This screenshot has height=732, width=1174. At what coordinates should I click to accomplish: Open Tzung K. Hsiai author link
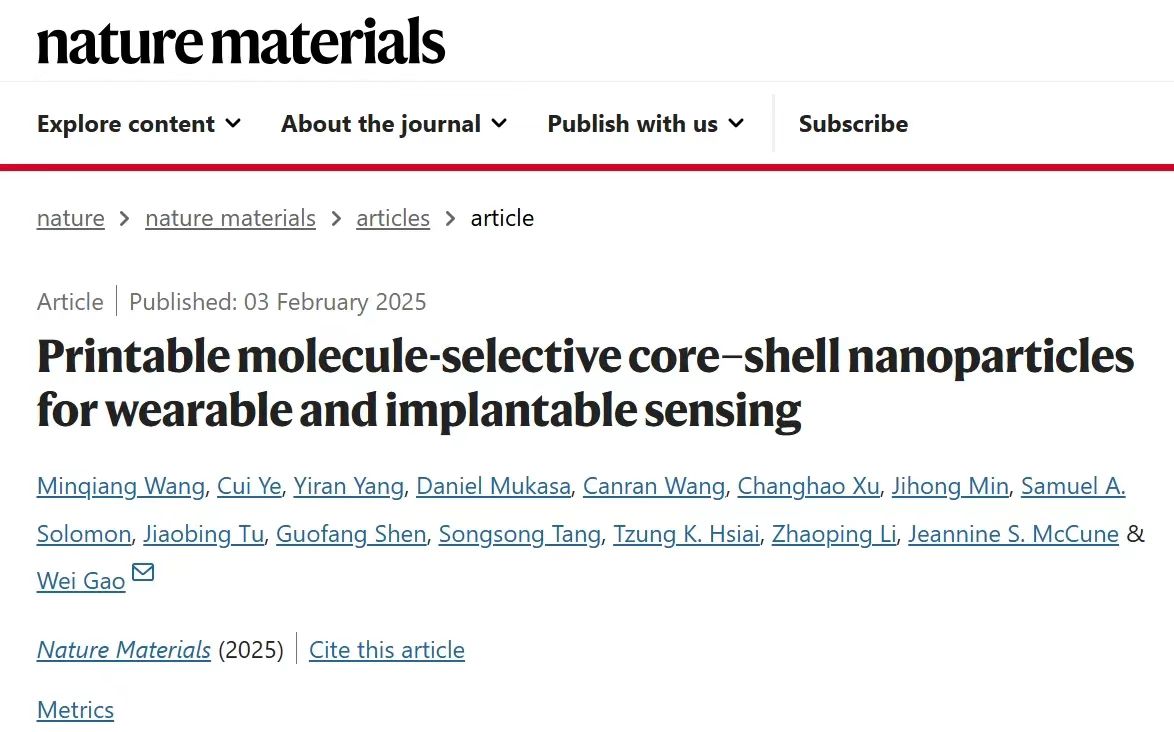(x=687, y=534)
